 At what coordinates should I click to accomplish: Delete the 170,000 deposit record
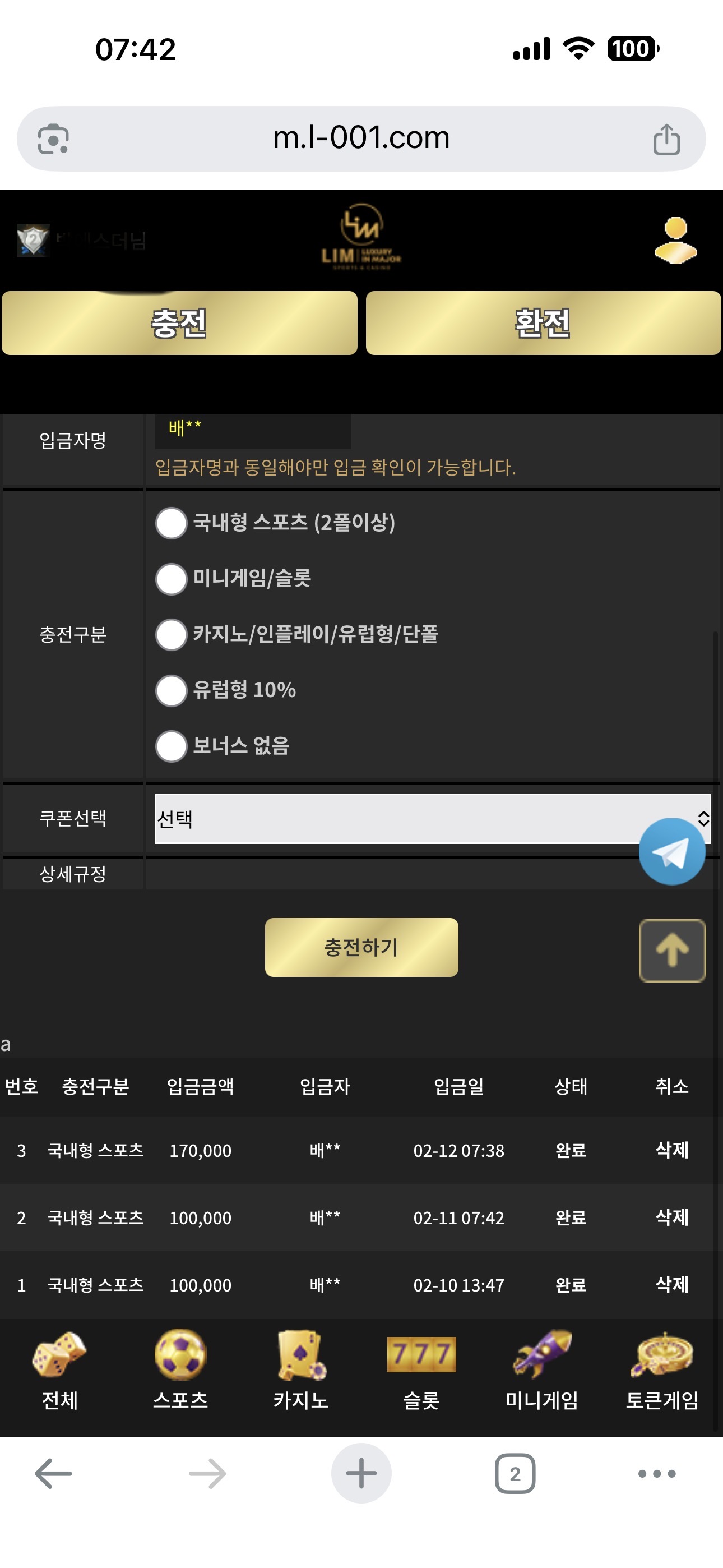(x=672, y=1150)
